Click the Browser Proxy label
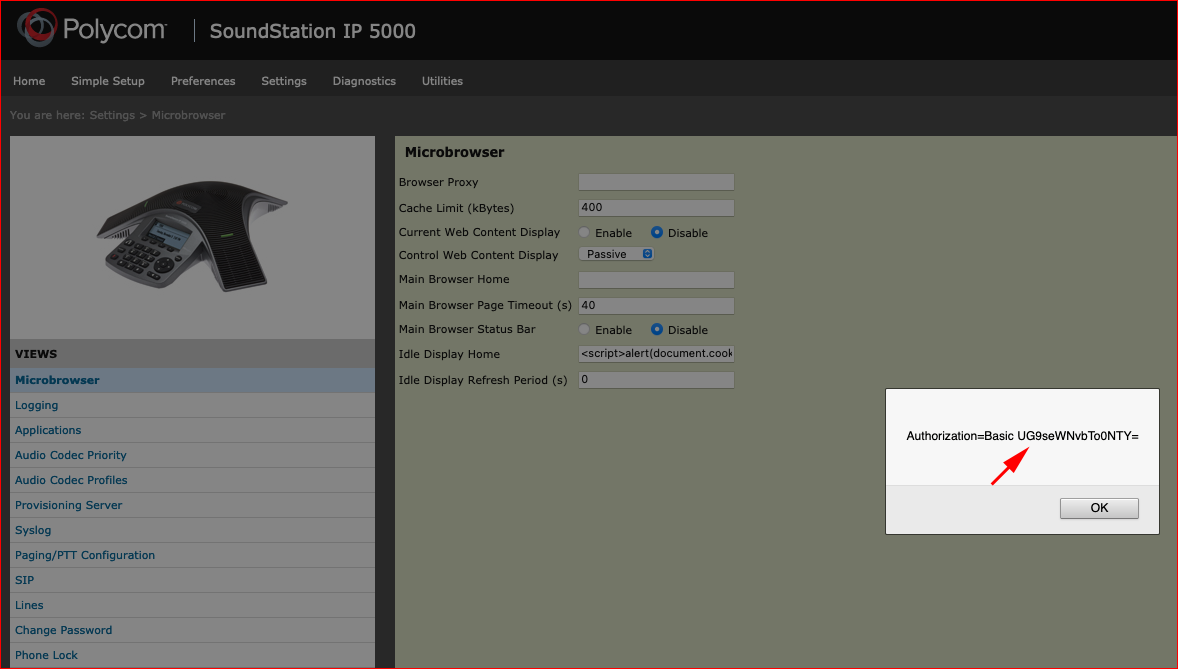 tap(439, 182)
